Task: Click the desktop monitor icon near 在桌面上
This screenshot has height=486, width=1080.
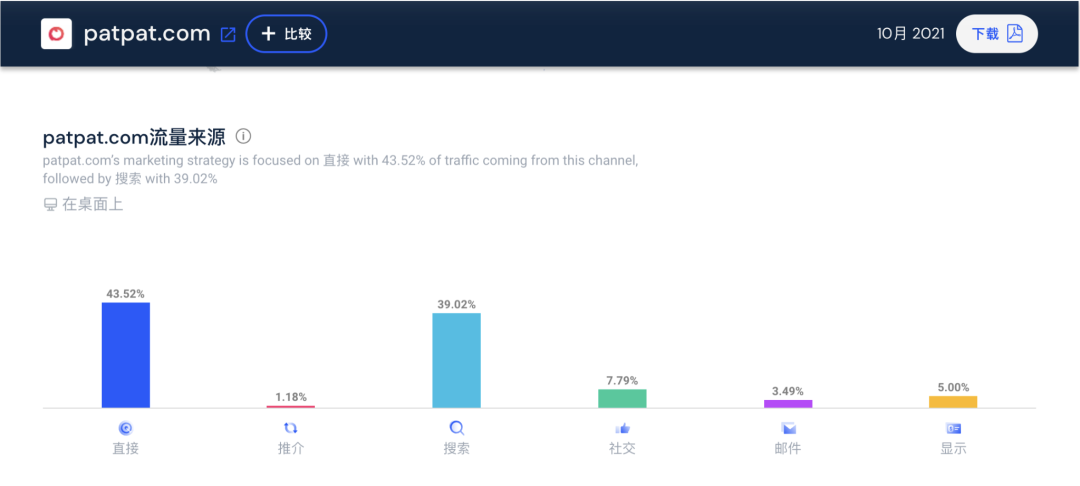Action: pos(50,205)
